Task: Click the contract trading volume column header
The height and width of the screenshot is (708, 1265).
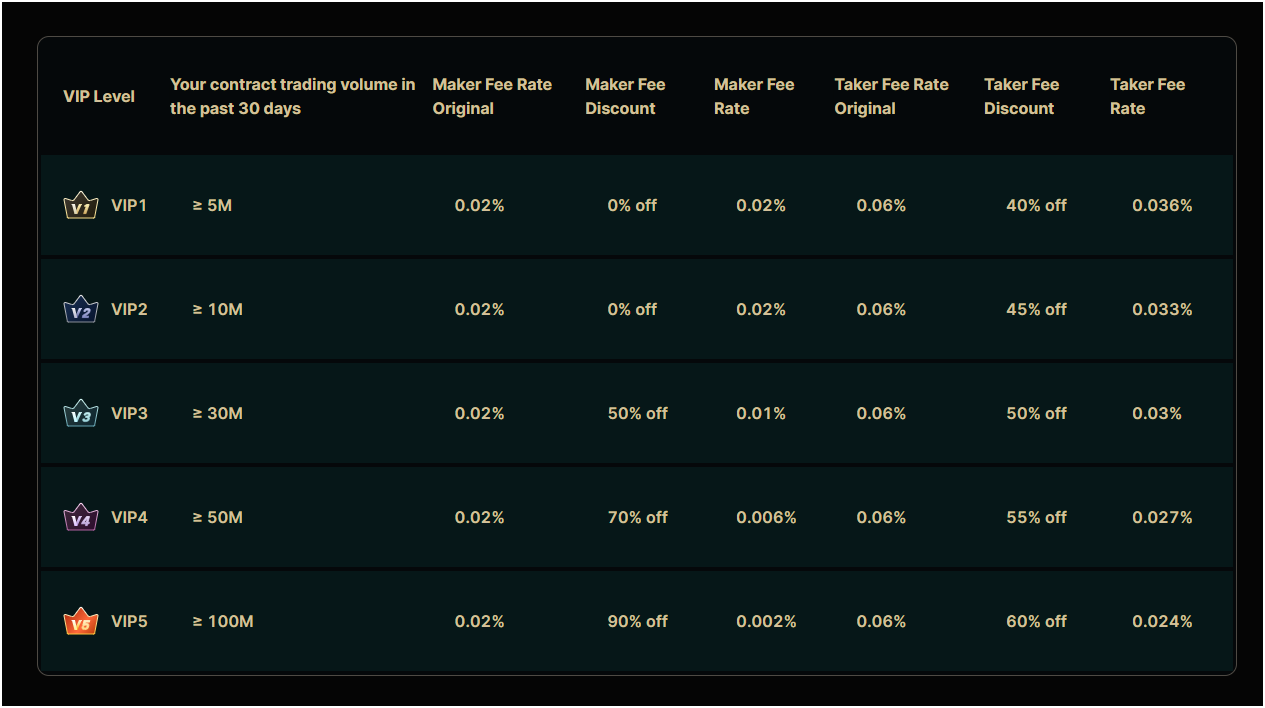Action: pos(293,96)
